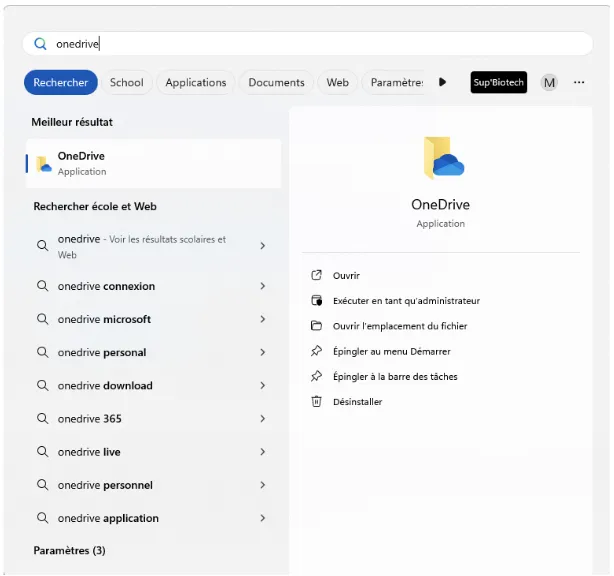The image size is (614, 576).
Task: Click the OneDrive icon in the best result row
Action: click(43, 164)
